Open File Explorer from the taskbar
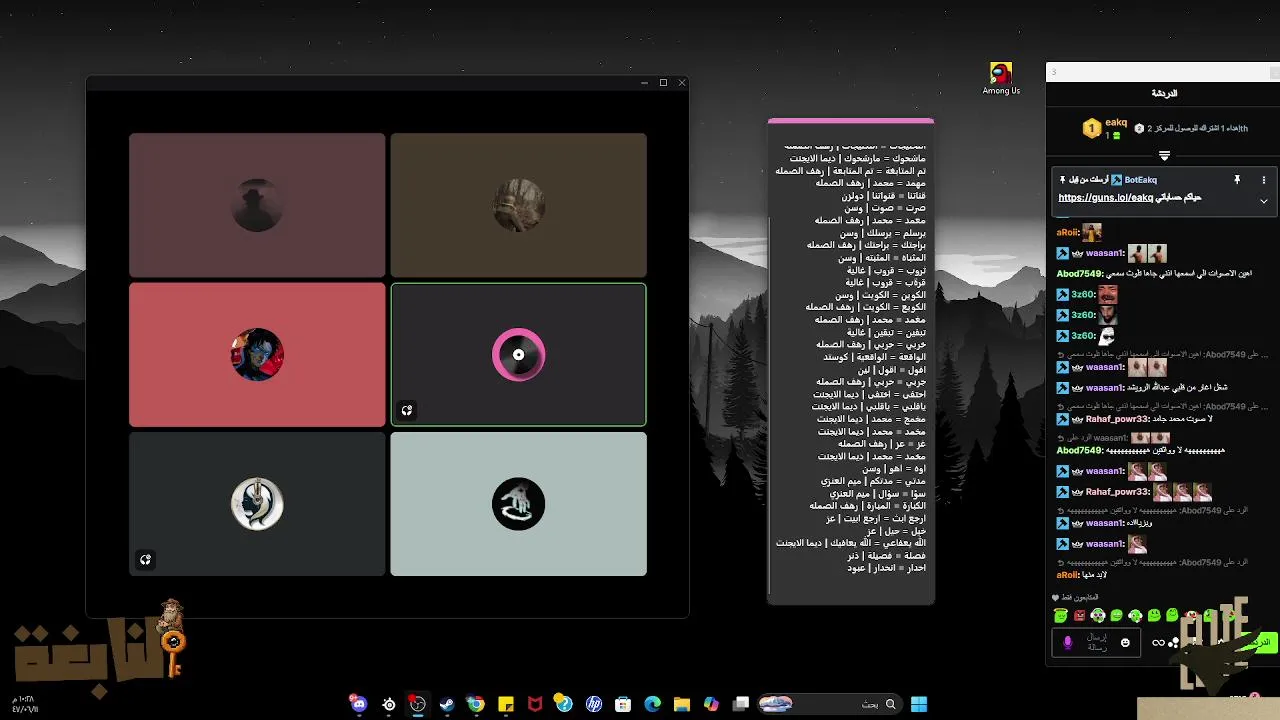 coord(682,704)
